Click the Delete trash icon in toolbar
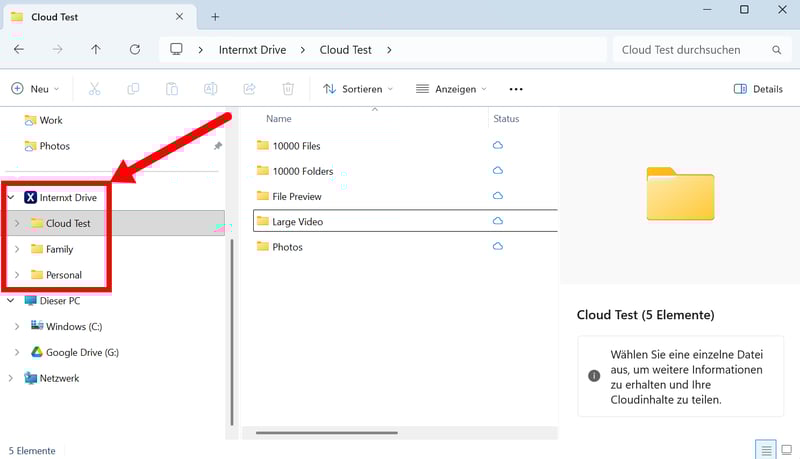This screenshot has height=459, width=800. [x=288, y=89]
